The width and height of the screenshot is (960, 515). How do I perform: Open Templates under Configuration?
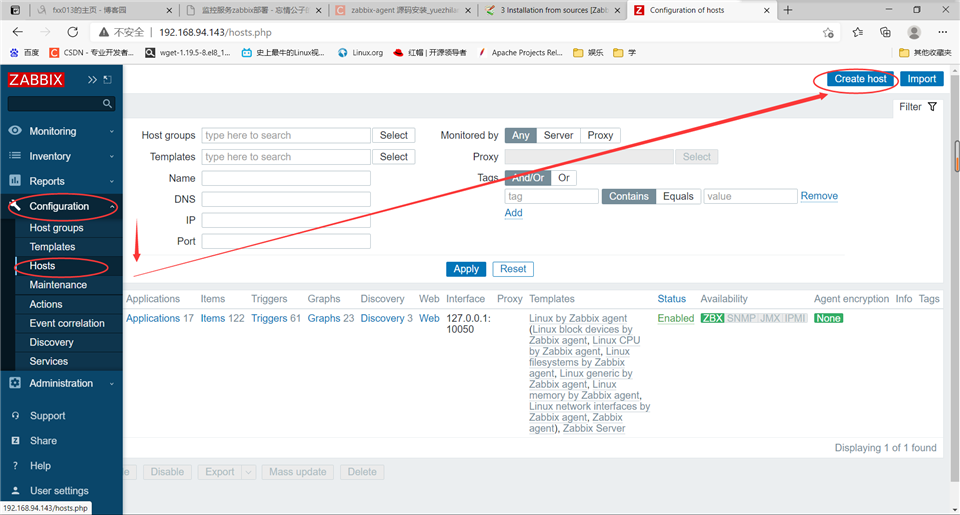pos(53,247)
